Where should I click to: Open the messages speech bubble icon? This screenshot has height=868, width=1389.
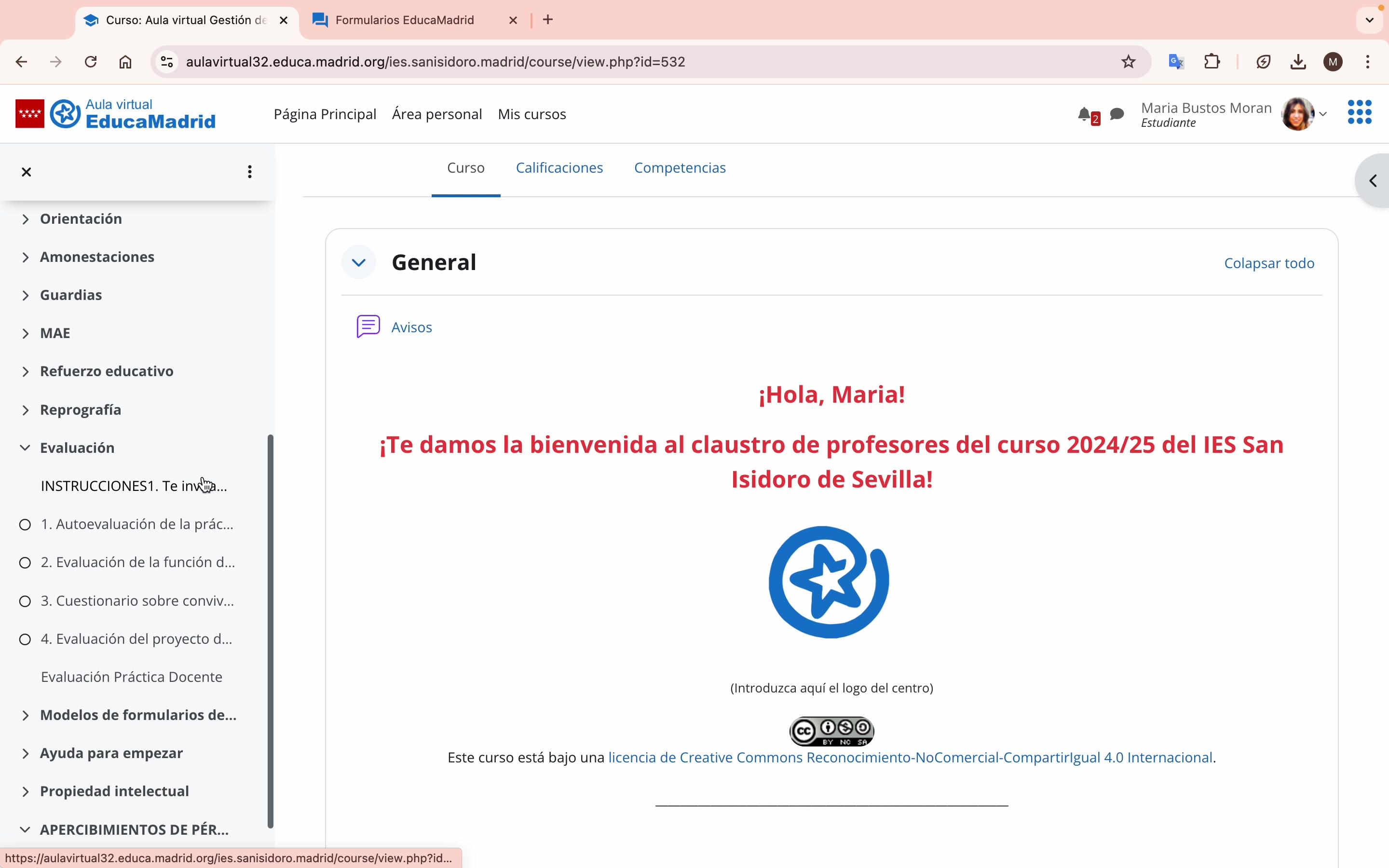coord(1117,114)
